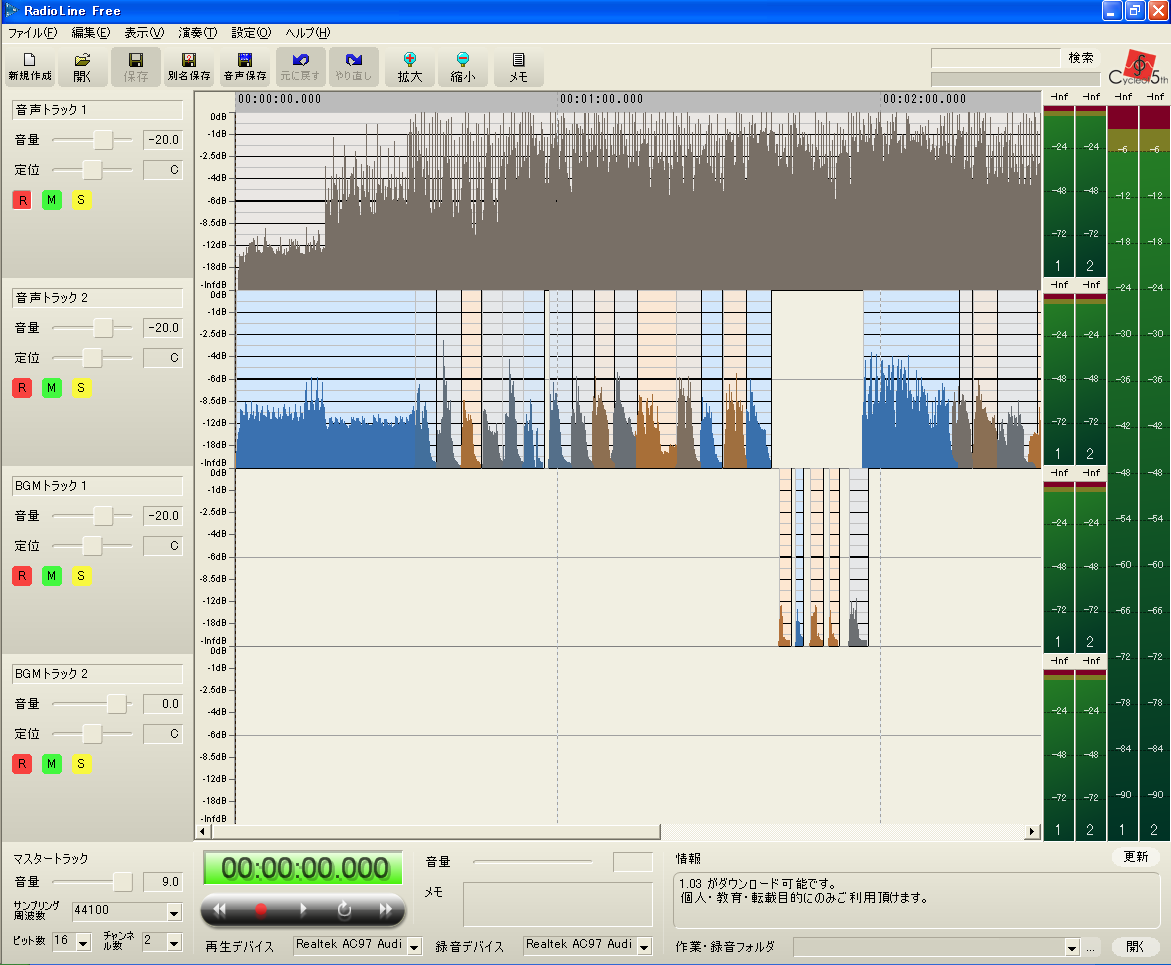The height and width of the screenshot is (965, 1171).
Task: Open the ファイル(F) menu
Action: (33, 33)
